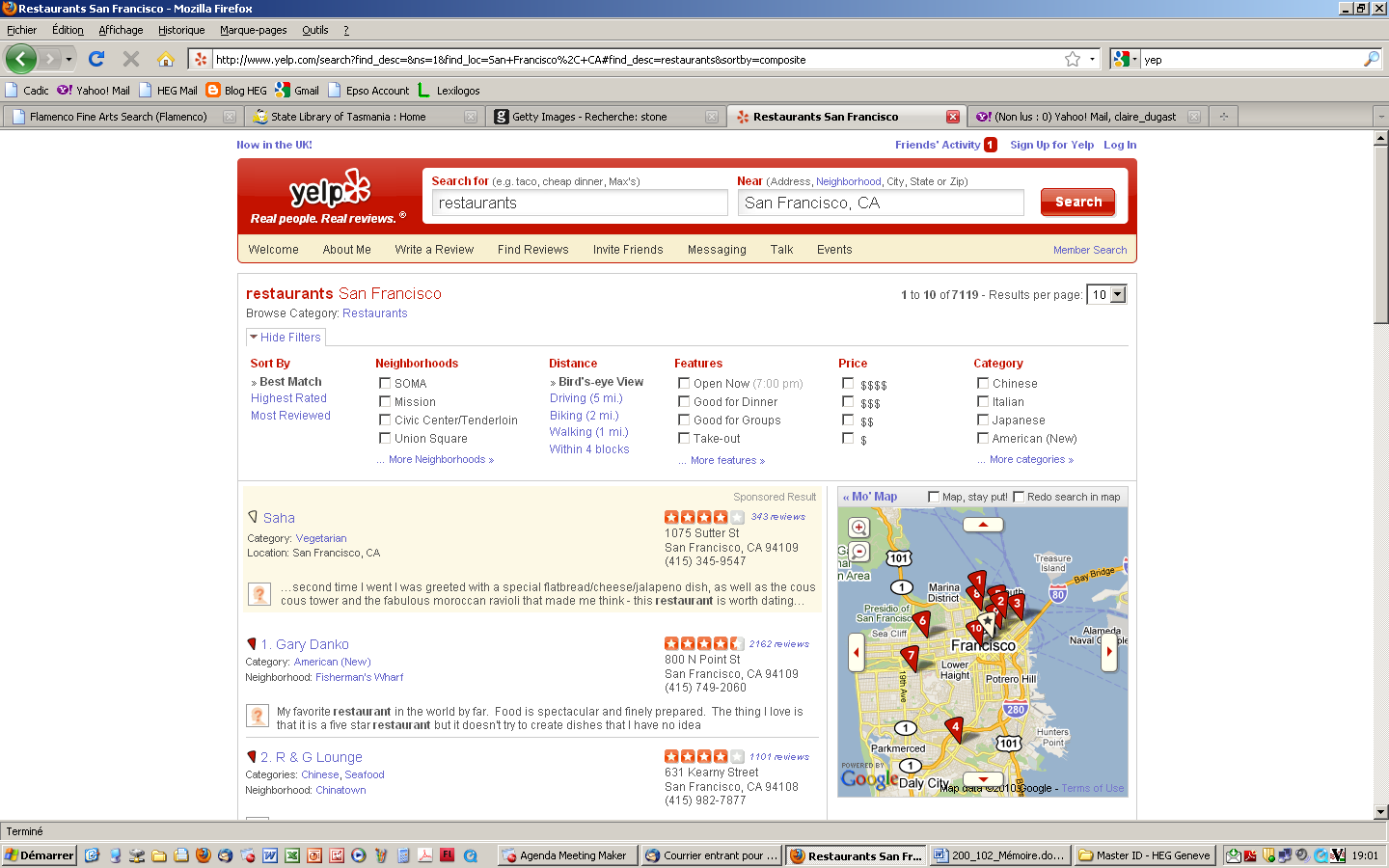The height and width of the screenshot is (868, 1389).
Task: Check the Chinese category filter
Action: pos(983,383)
